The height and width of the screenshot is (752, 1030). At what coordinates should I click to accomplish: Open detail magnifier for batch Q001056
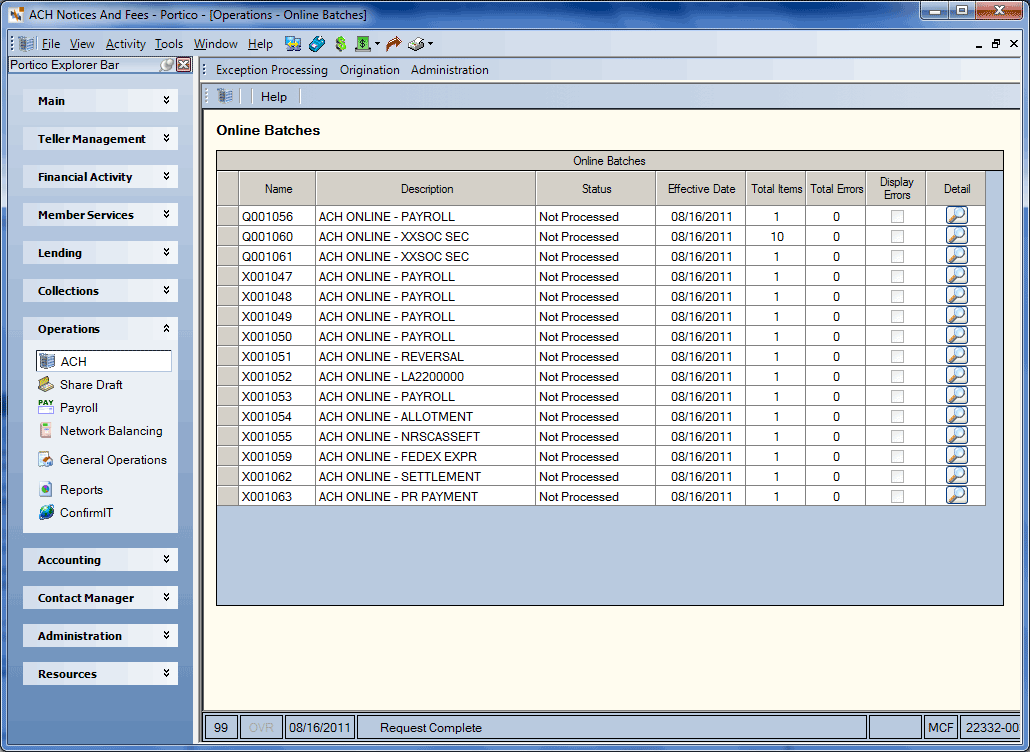(956, 215)
